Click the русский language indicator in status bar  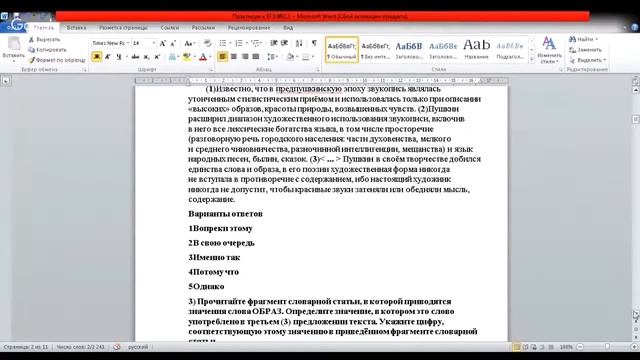click(x=138, y=347)
